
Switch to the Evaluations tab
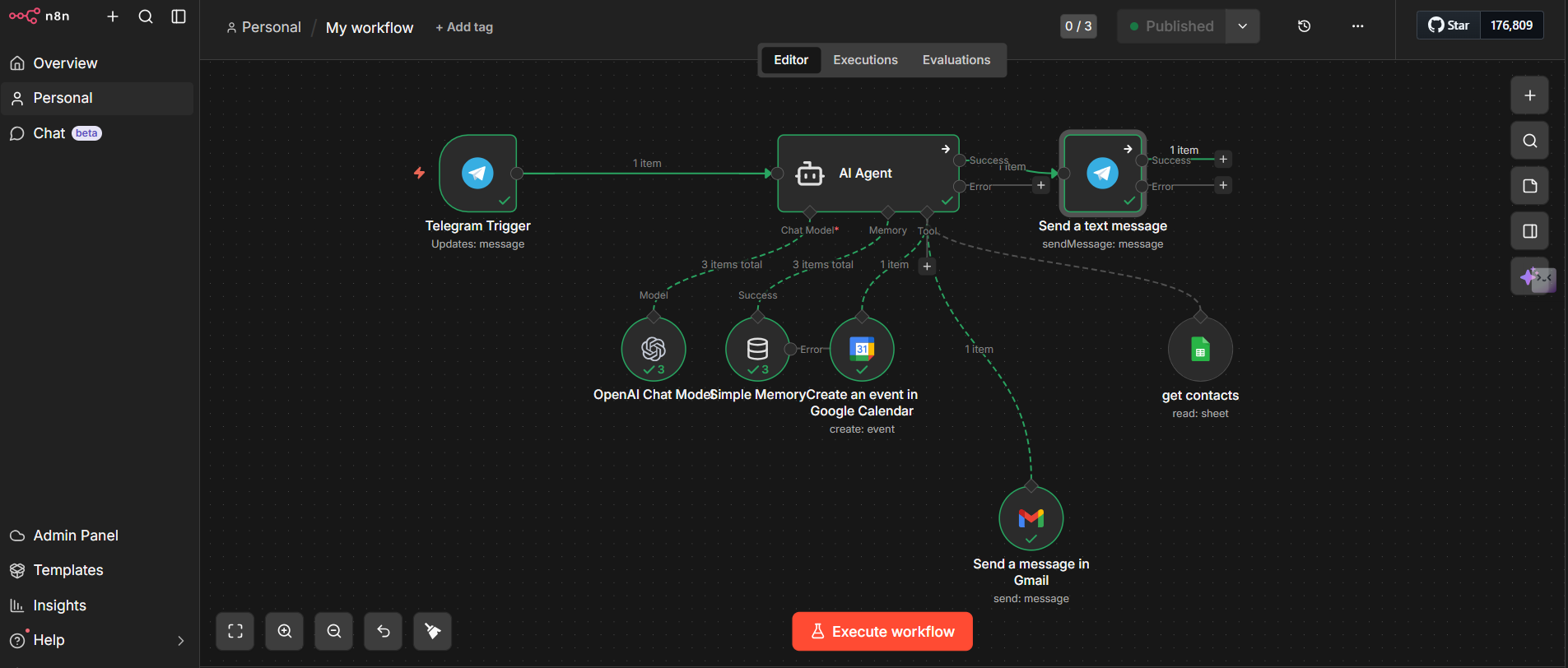coord(956,60)
